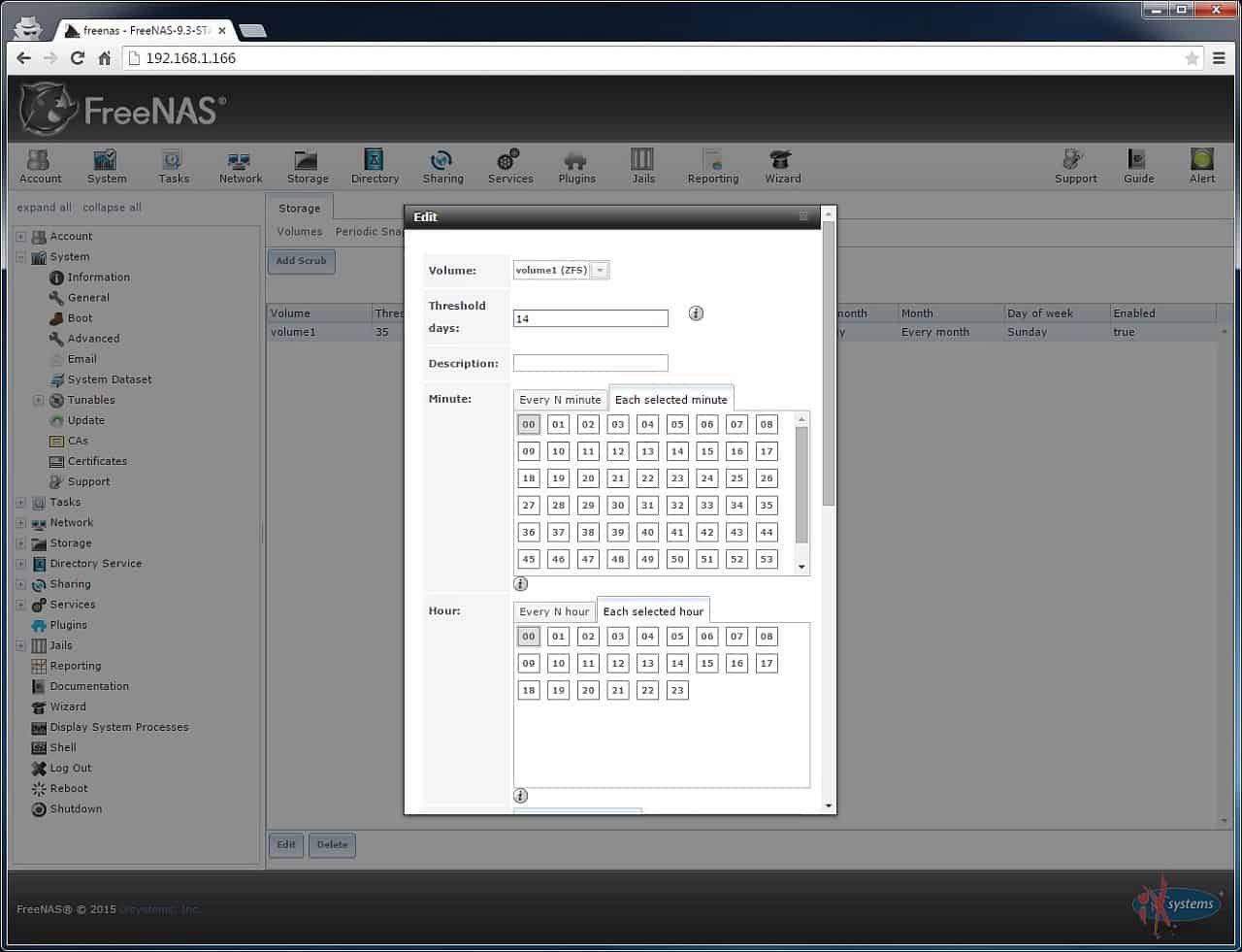
Task: Open the Guide toolbar icon
Action: 1138,166
